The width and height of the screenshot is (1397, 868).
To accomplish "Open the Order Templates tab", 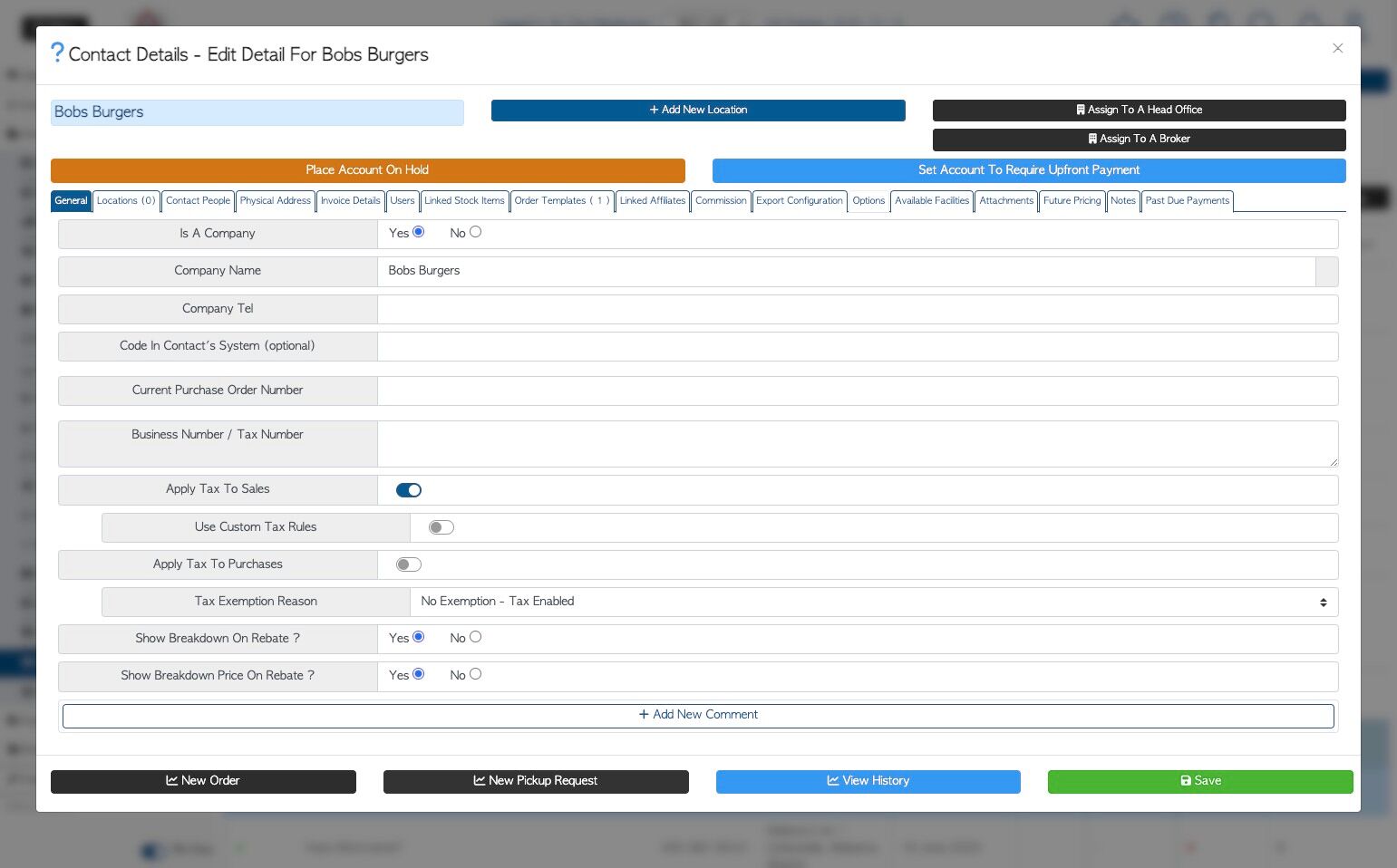I will pyautogui.click(x=562, y=201).
